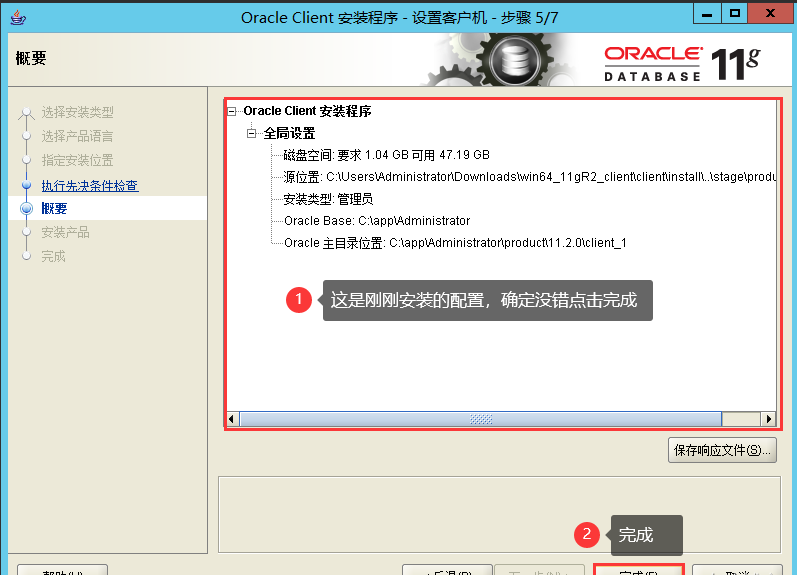Click the horizontal scrollbar left arrow
The width and height of the screenshot is (797, 575).
pyautogui.click(x=232, y=419)
